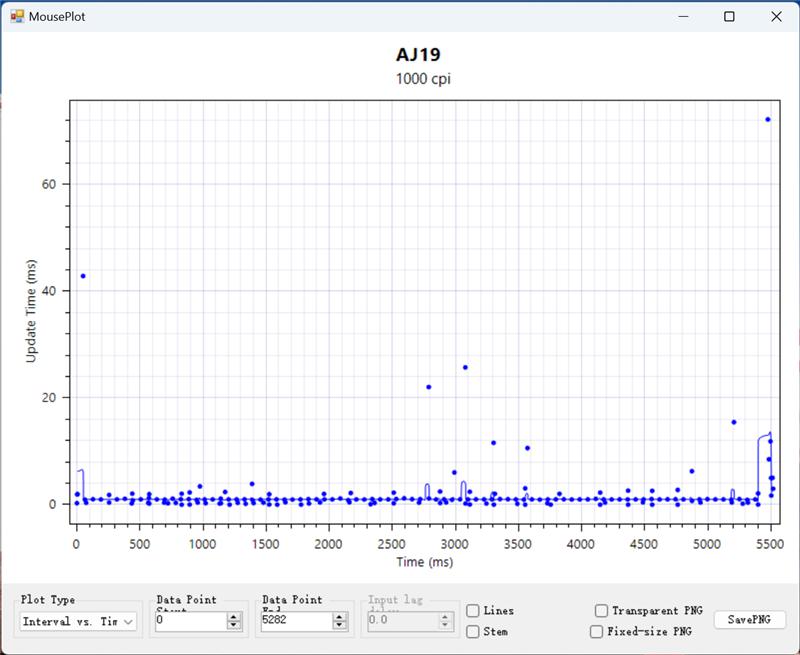Click the Data Point End input field
The height and width of the screenshot is (655, 800).
(296, 621)
